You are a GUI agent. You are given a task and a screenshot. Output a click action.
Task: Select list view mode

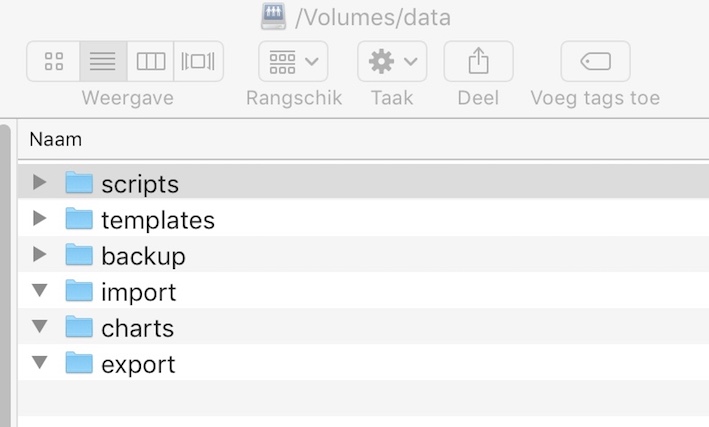pos(103,61)
